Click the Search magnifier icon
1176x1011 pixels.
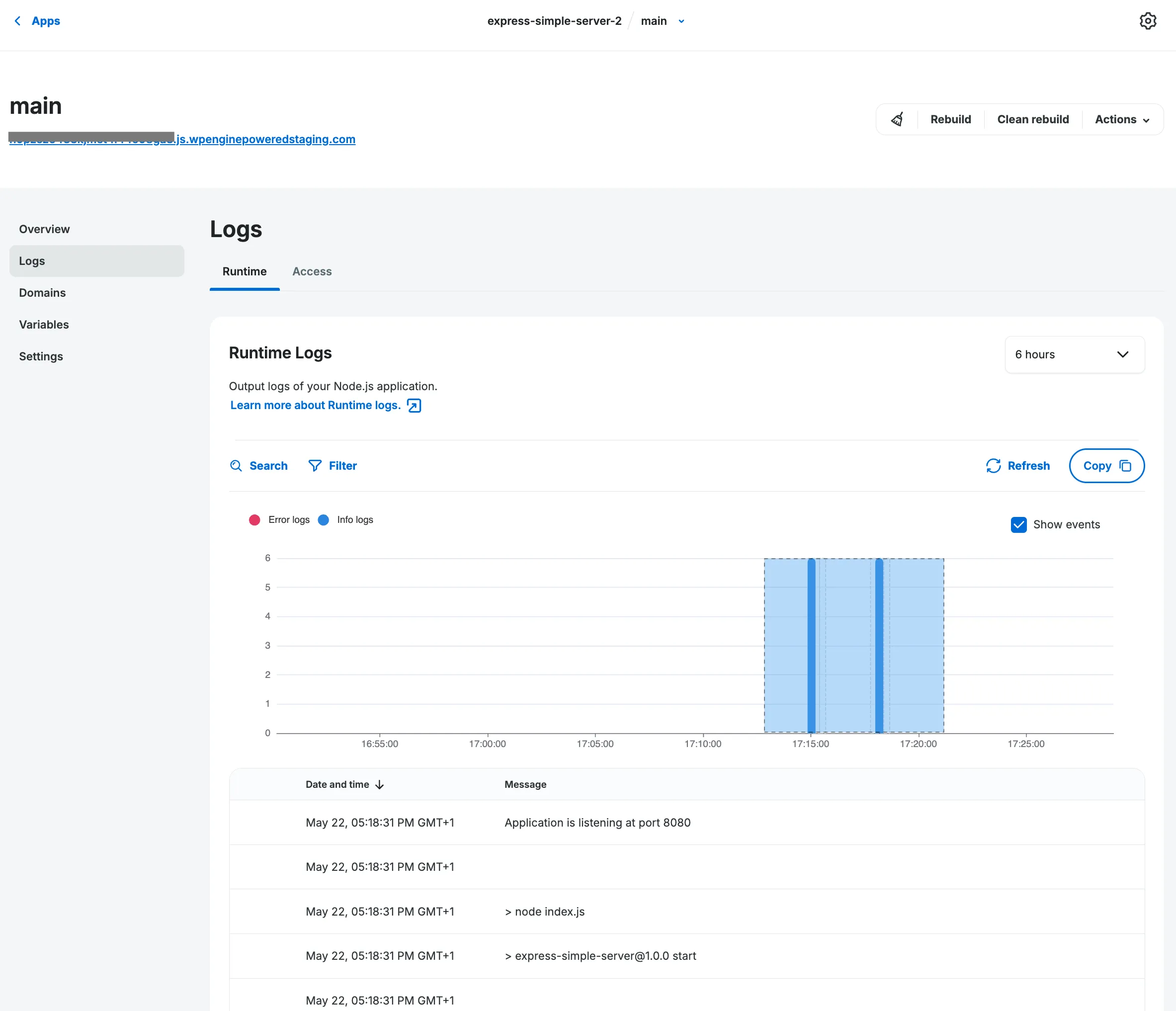pyautogui.click(x=236, y=465)
